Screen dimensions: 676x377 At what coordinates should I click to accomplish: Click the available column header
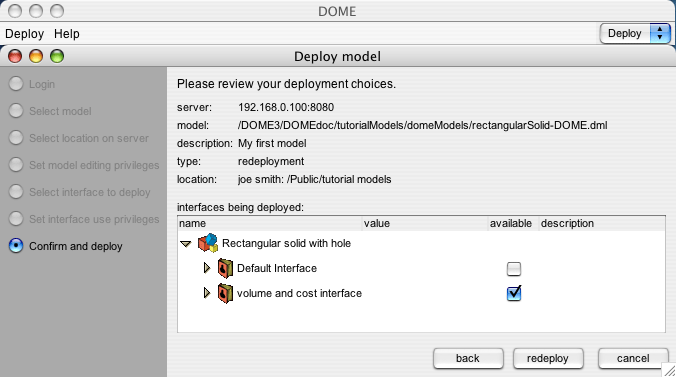point(513,223)
